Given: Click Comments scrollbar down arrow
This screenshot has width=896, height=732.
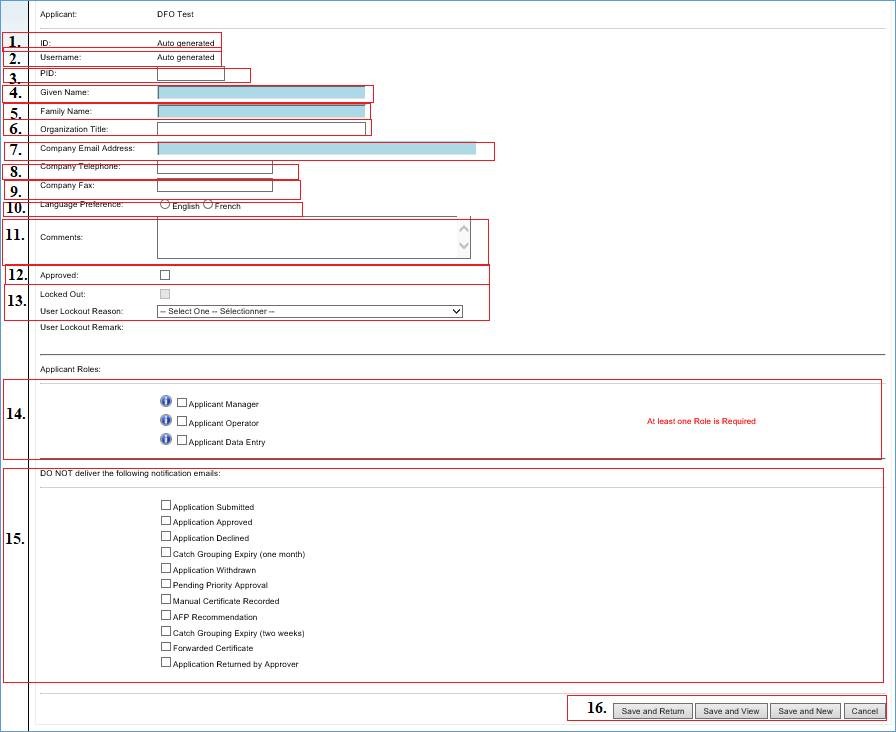Looking at the screenshot, I should point(464,246).
